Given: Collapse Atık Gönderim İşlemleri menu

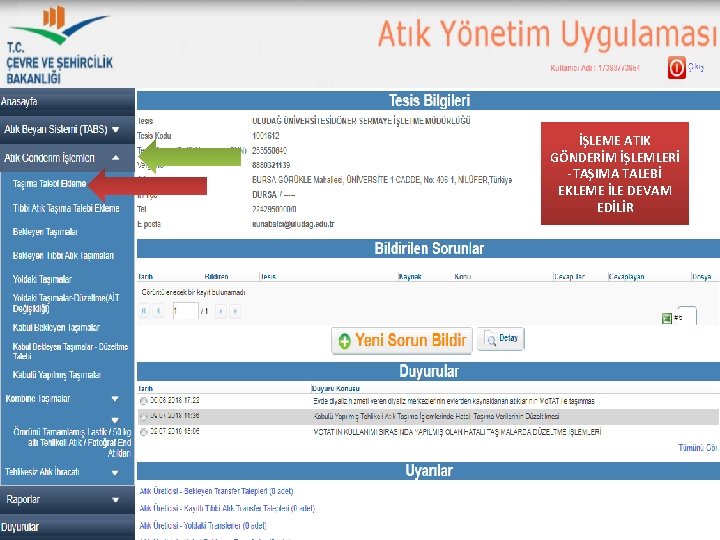Looking at the screenshot, I should pos(68,158).
